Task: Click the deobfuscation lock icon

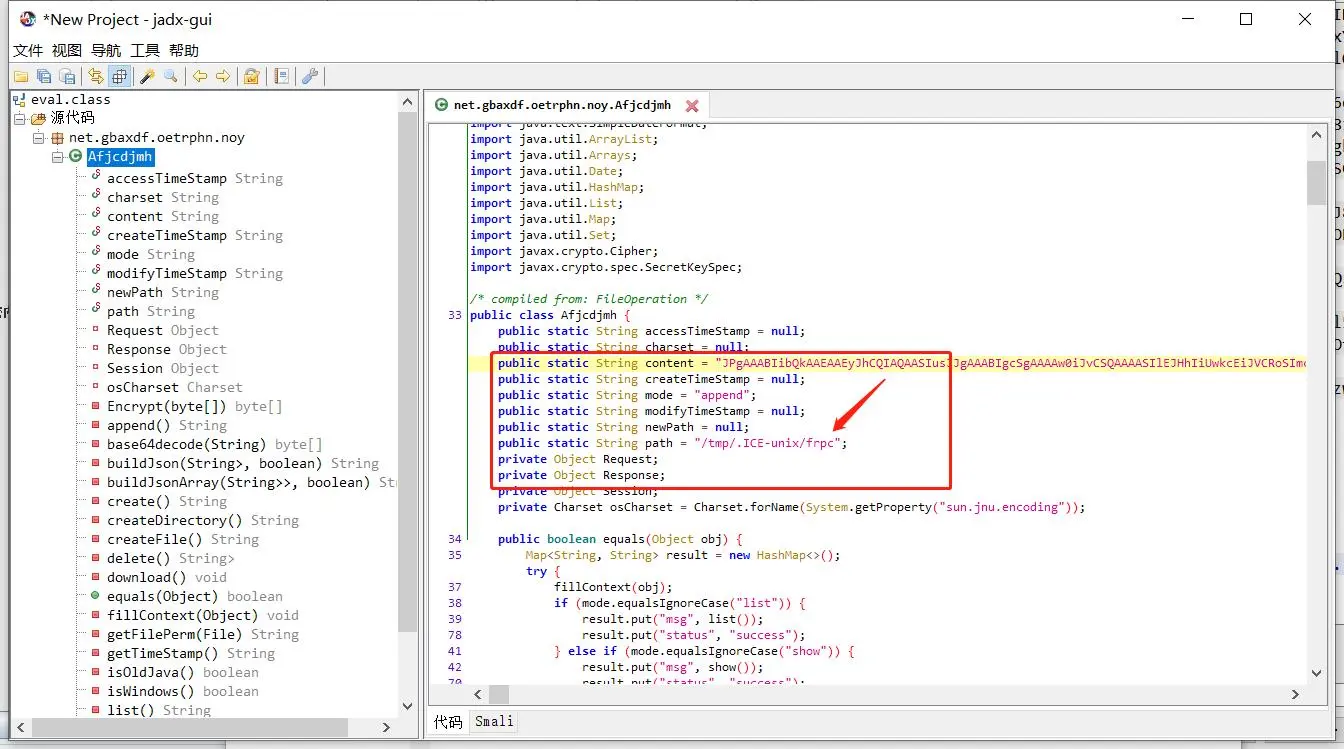Action: (x=252, y=76)
